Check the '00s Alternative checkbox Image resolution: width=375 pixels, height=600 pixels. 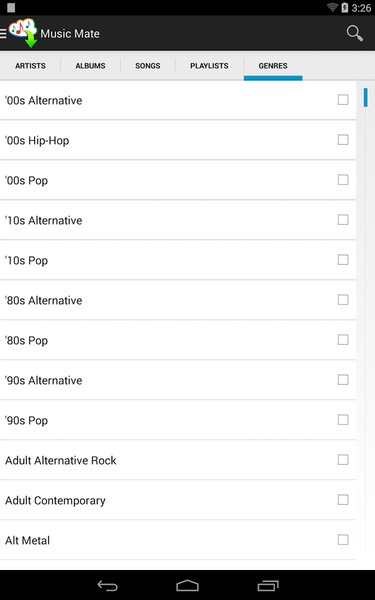tap(343, 100)
